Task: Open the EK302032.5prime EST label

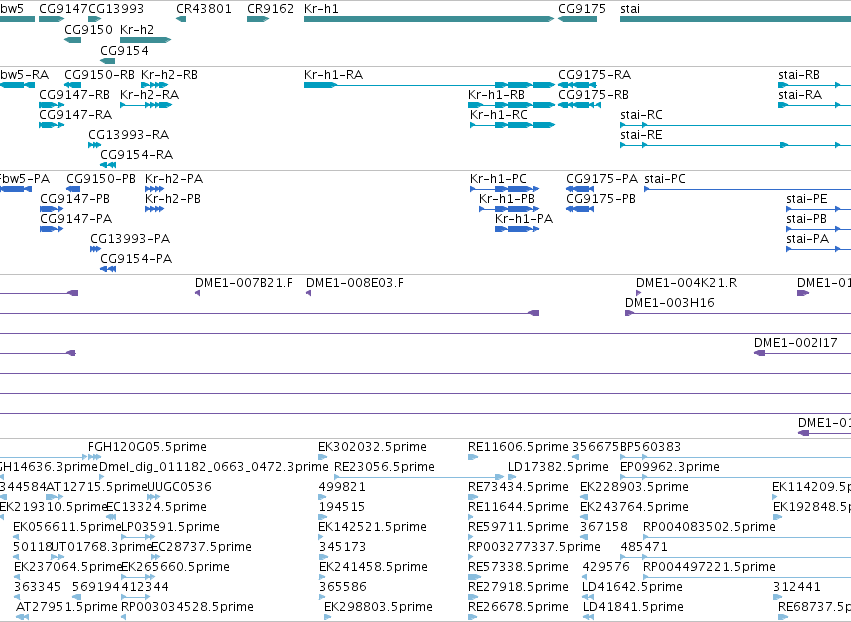Action: (x=372, y=447)
